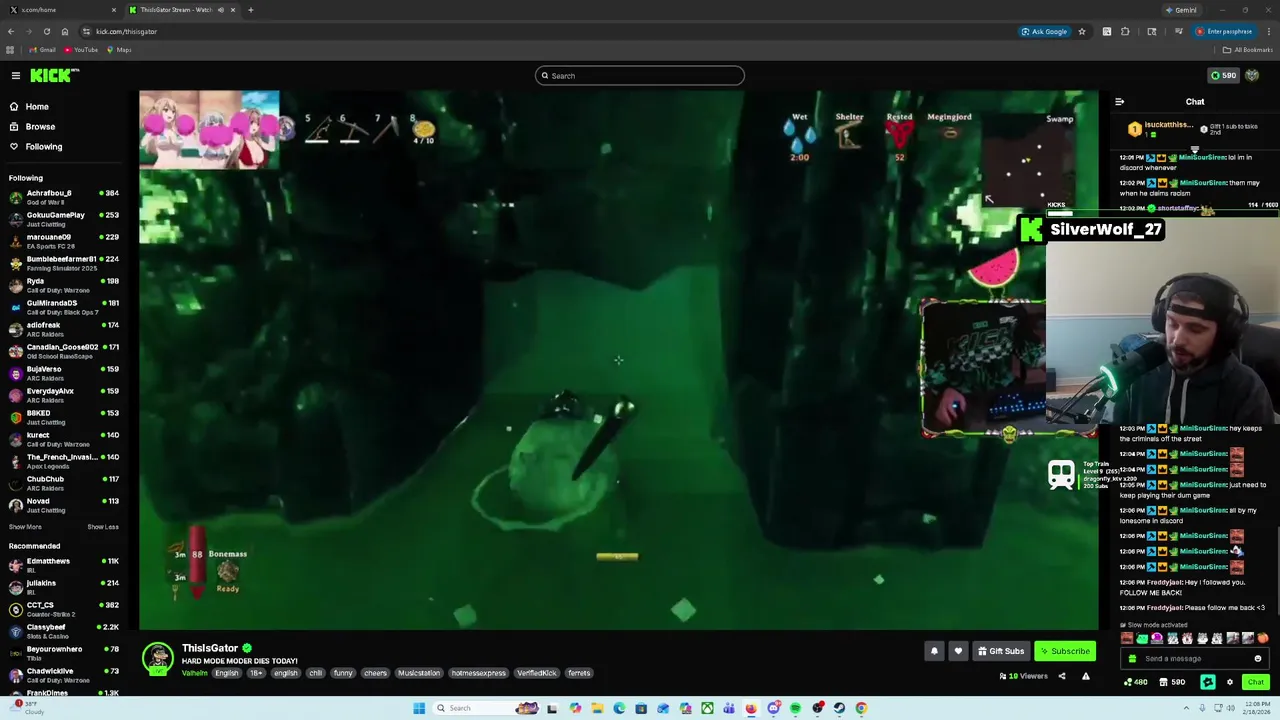
Task: Click the green Chat send button
Action: (x=1255, y=682)
